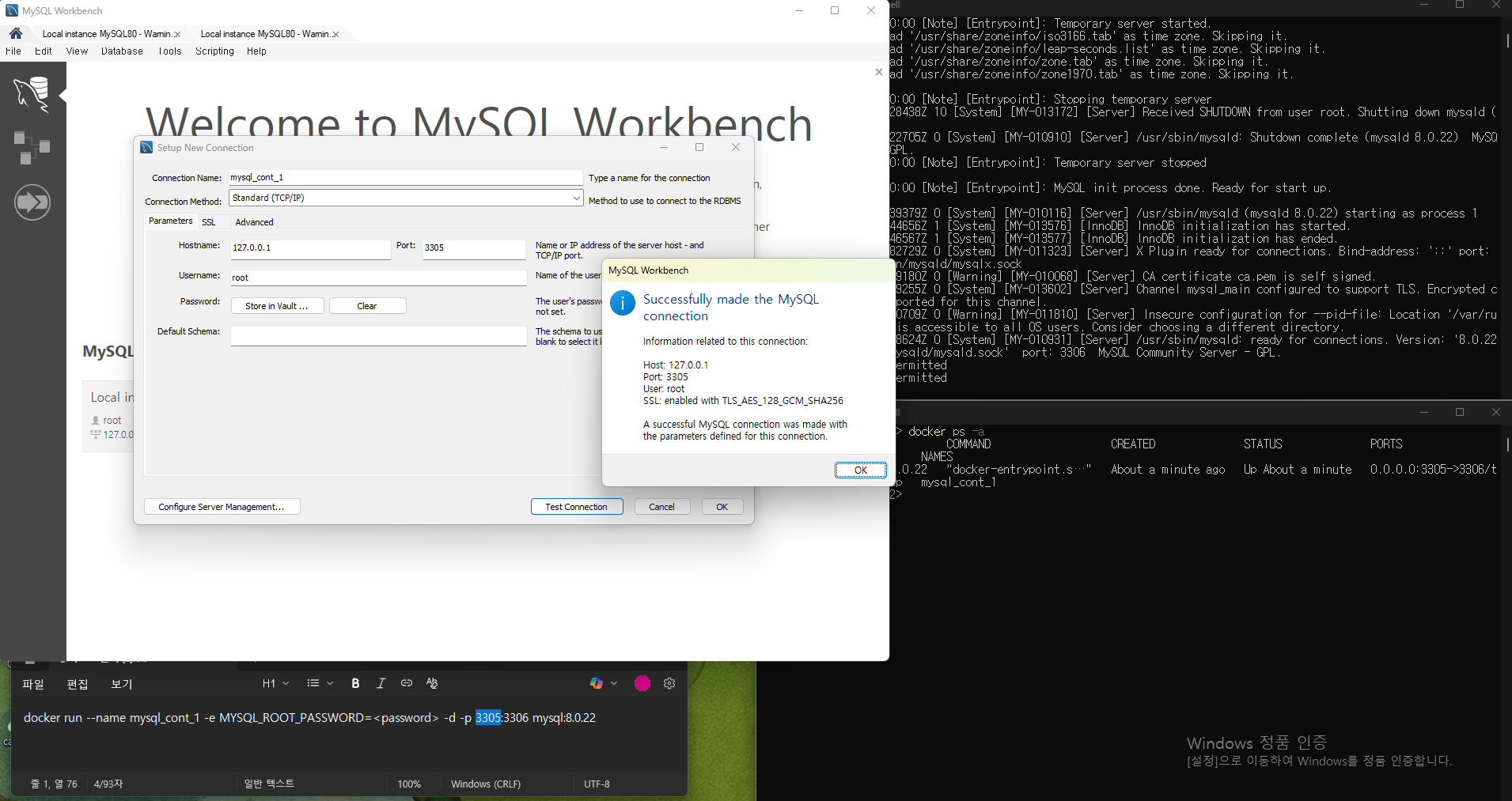The width and height of the screenshot is (1512, 801).
Task: Open the MySQL Connections dolphin sidebar icon
Action: (x=32, y=95)
